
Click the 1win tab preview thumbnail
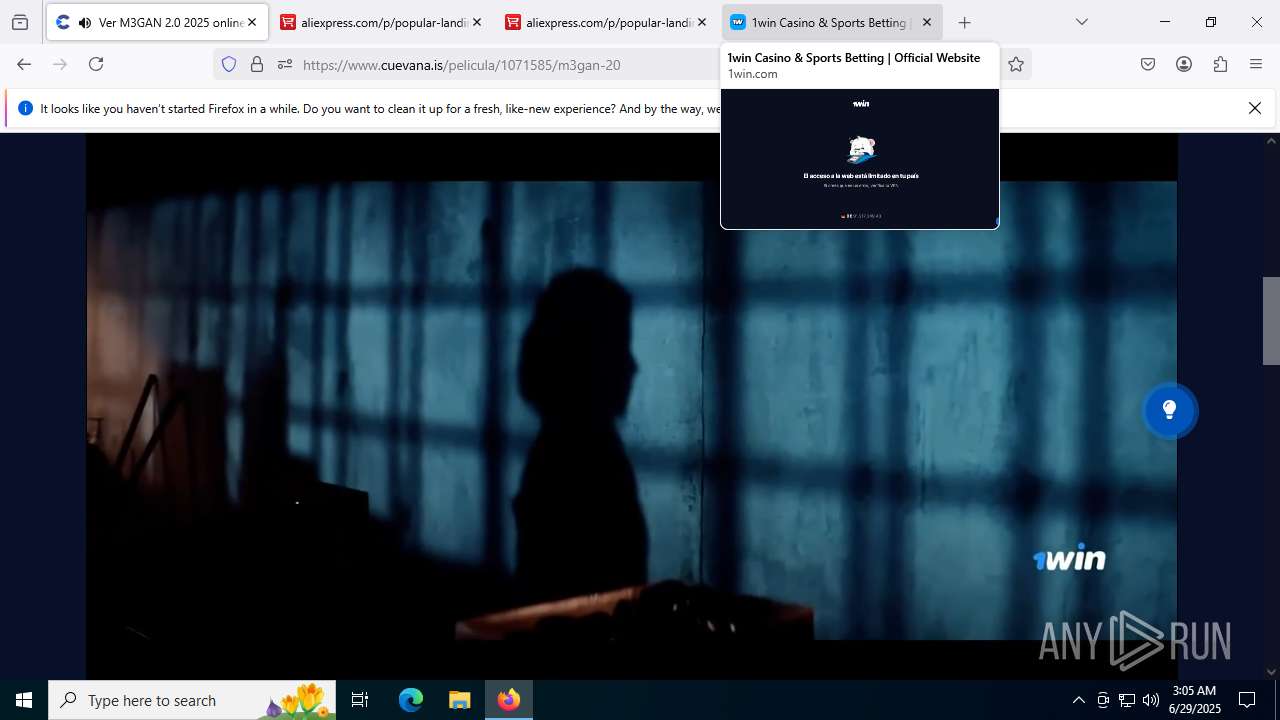[x=860, y=158]
